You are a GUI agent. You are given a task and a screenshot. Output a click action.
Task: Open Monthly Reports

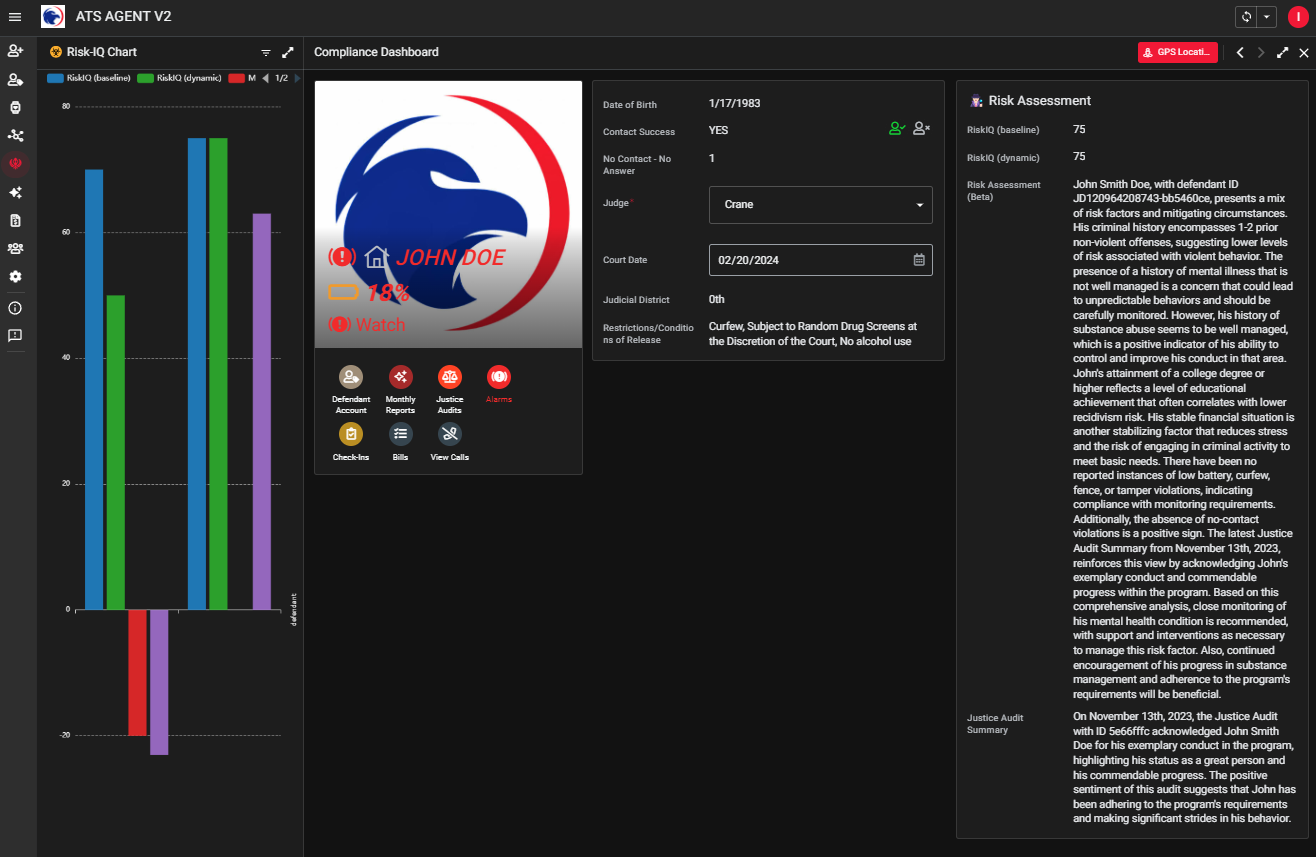coord(400,377)
